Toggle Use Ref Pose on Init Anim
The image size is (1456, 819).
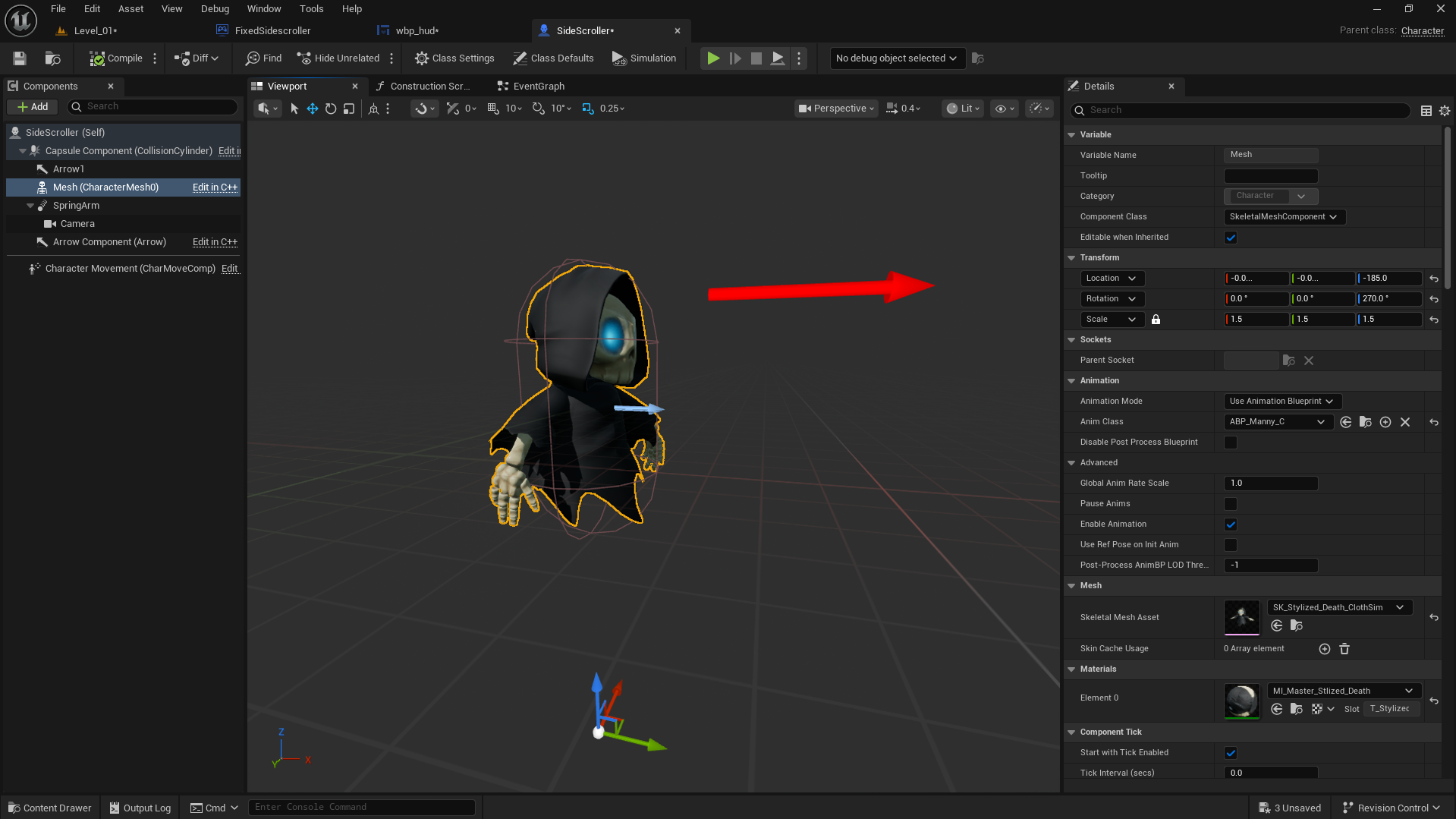pos(1231,545)
